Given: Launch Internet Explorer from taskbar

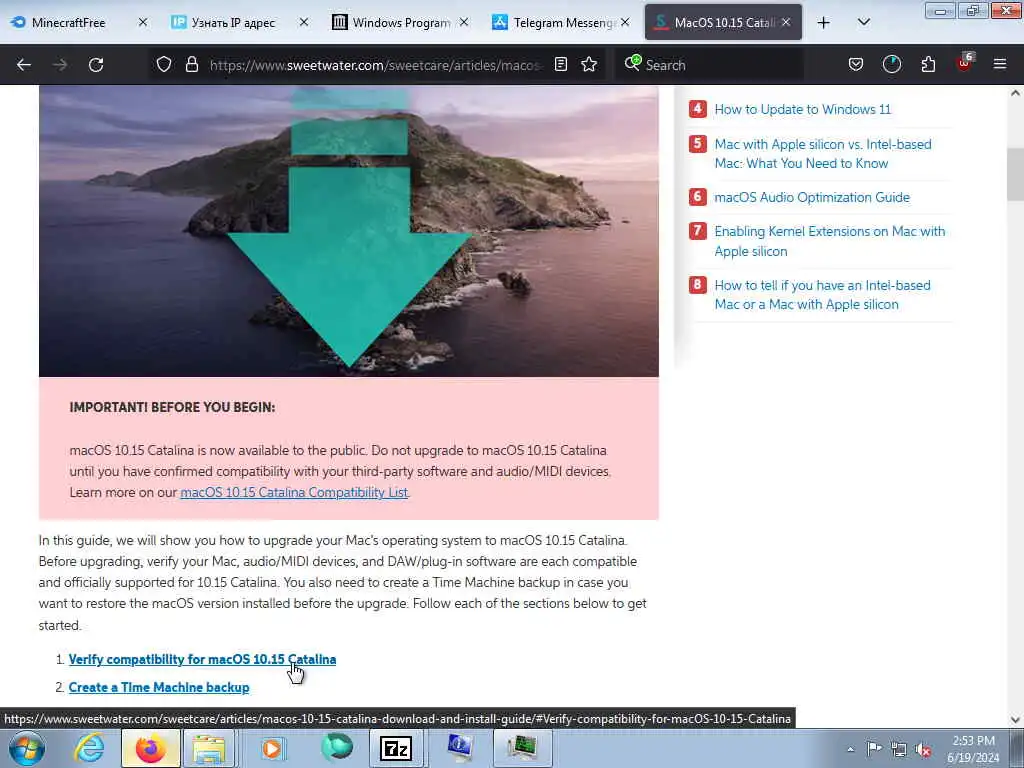Looking at the screenshot, I should [x=88, y=748].
